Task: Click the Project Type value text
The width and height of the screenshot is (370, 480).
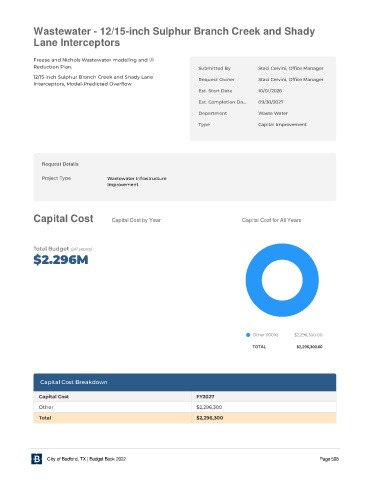Action: coord(137,181)
